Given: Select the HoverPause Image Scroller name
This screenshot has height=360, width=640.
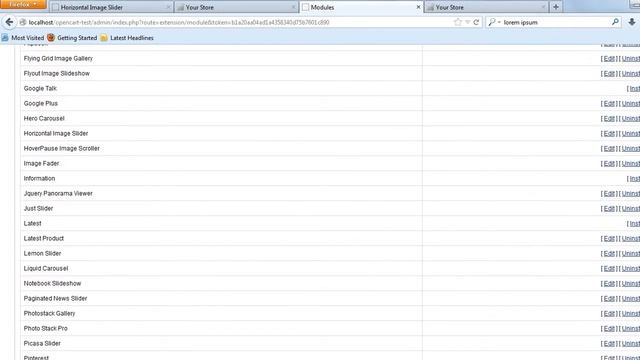Looking at the screenshot, I should 62,149.
